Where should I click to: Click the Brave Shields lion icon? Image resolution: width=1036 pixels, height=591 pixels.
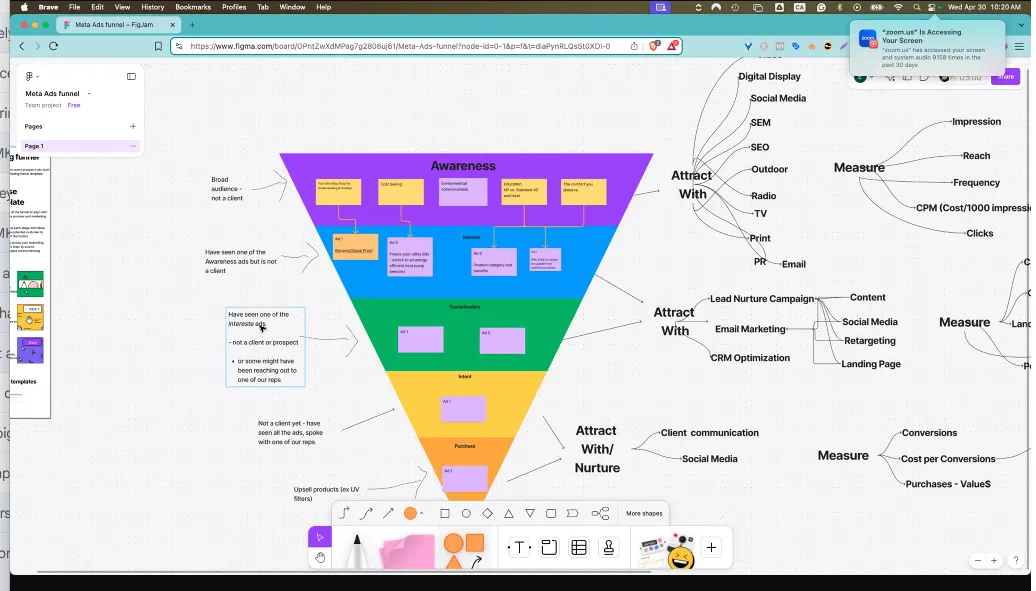click(x=654, y=46)
